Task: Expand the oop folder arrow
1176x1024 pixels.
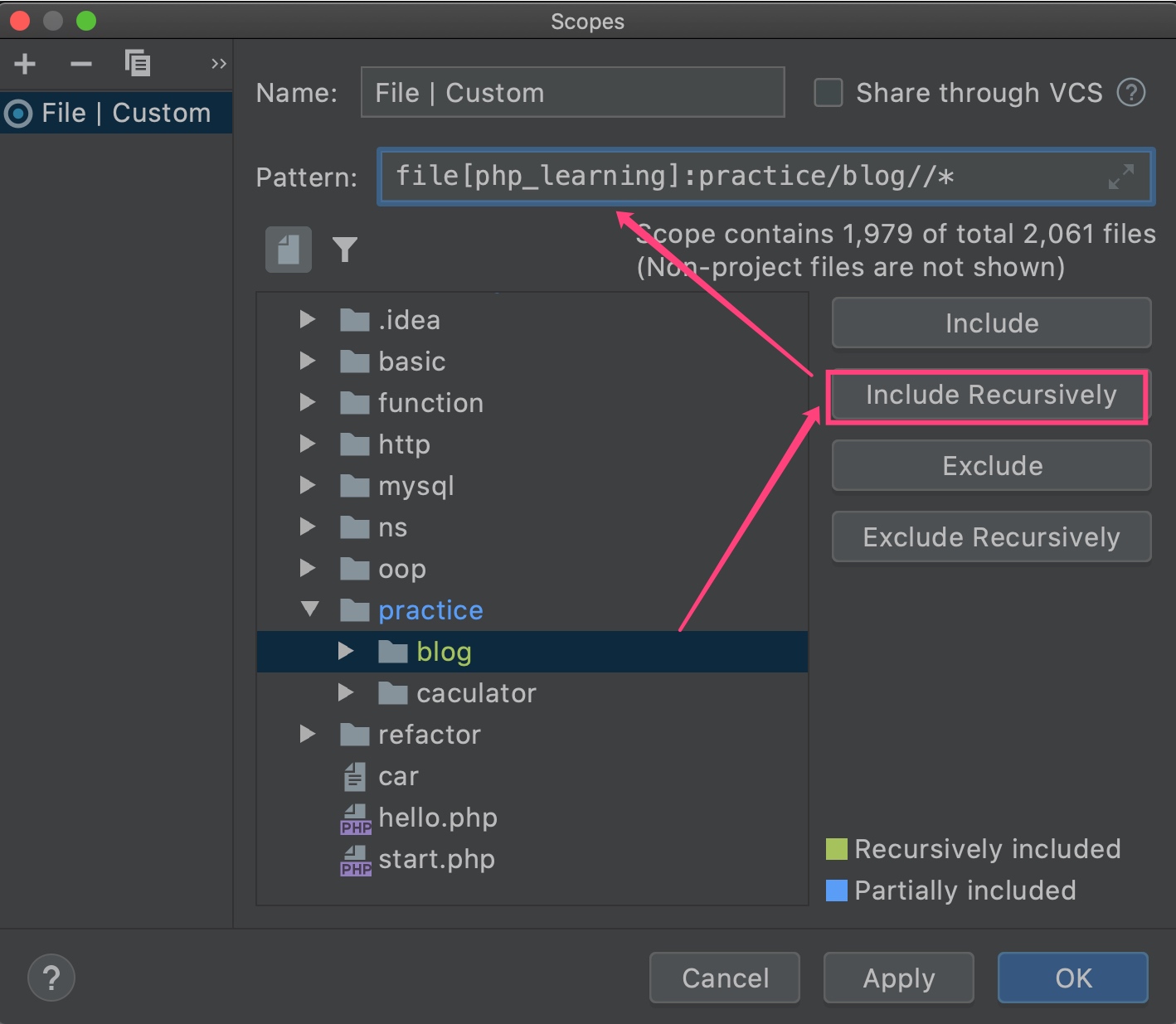Action: 308,568
